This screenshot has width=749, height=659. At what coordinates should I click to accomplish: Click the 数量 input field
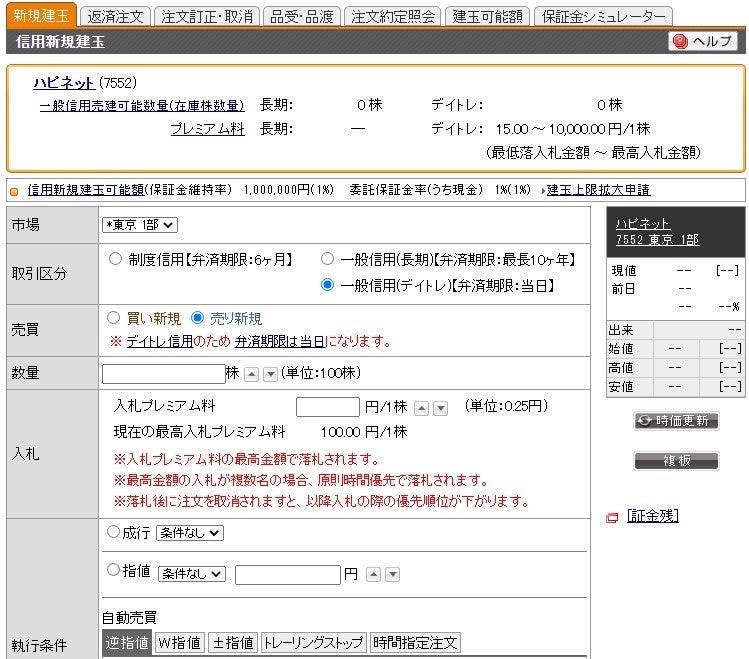163,373
